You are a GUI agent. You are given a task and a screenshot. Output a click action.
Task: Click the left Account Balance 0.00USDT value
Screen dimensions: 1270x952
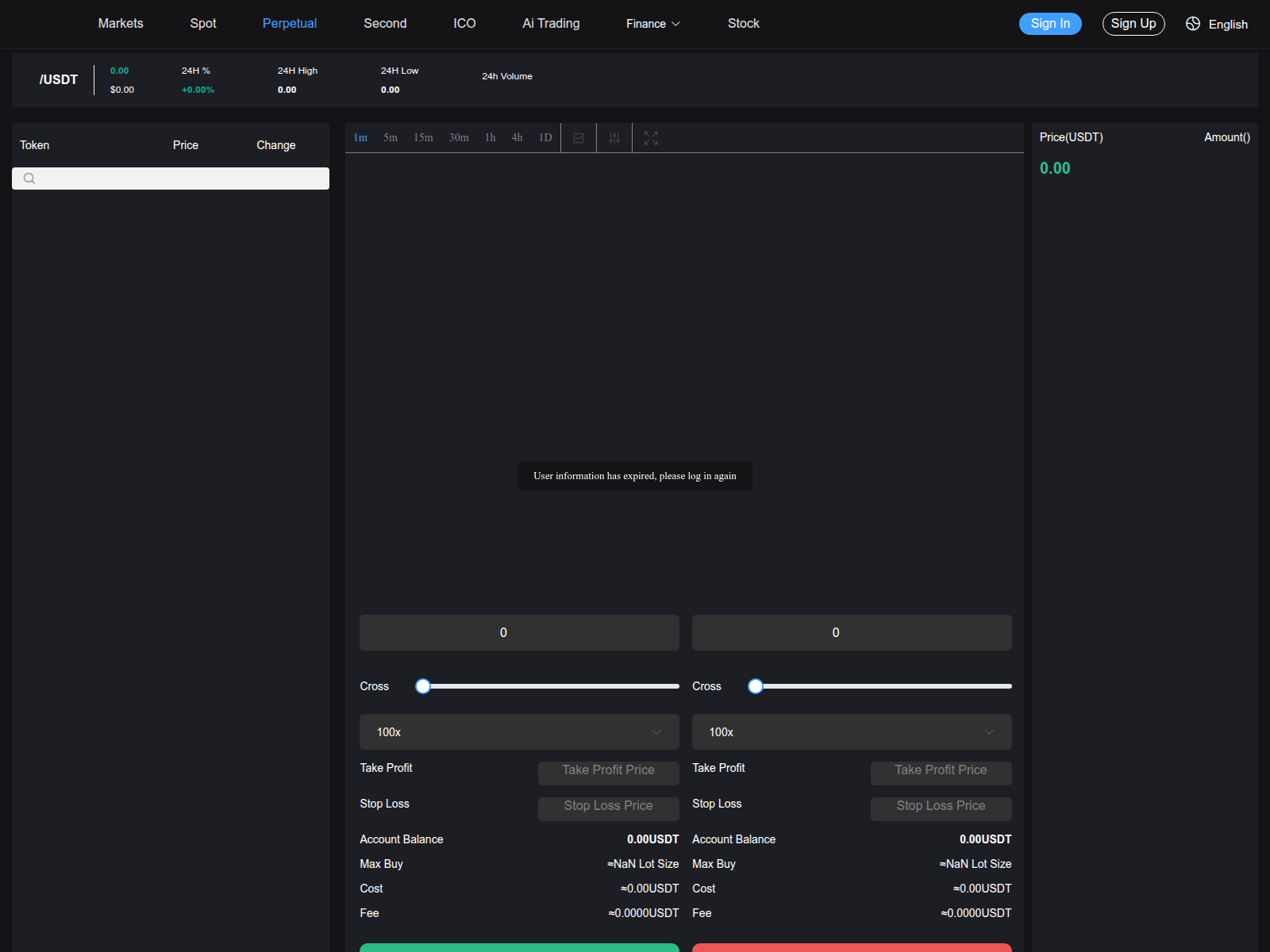click(653, 839)
